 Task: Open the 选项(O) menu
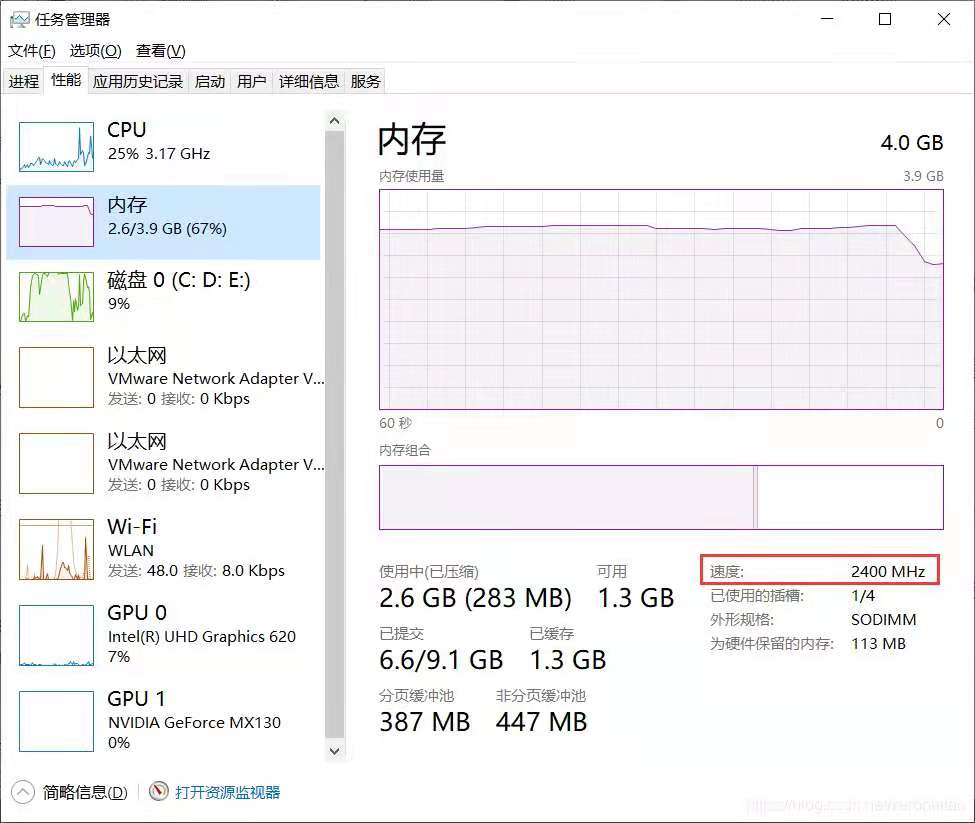click(95, 51)
